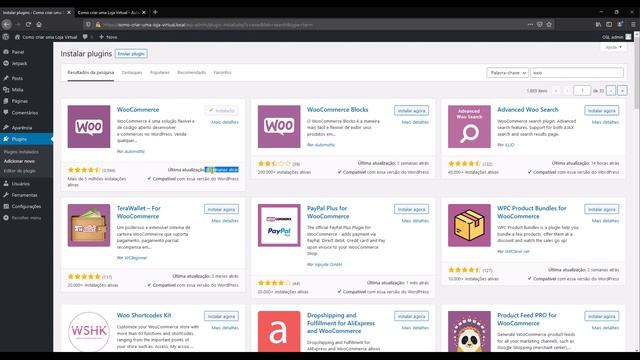
Task: Open 'Mais detalhes' for WooCommerce
Action: coord(225,122)
